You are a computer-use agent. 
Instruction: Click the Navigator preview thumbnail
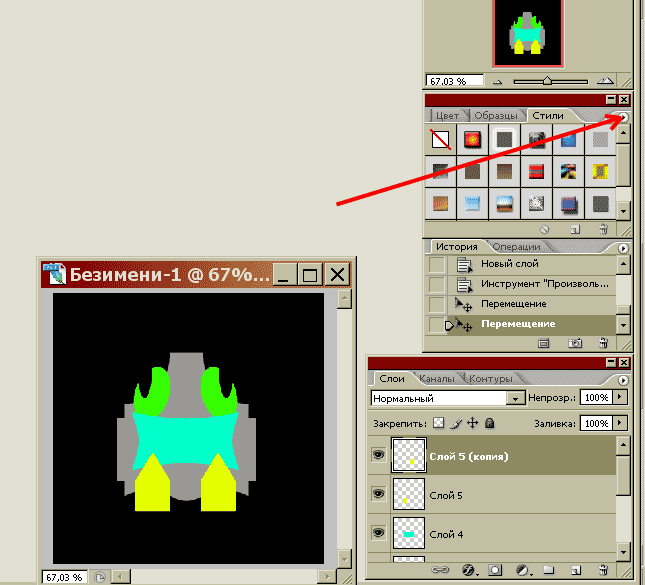point(528,32)
